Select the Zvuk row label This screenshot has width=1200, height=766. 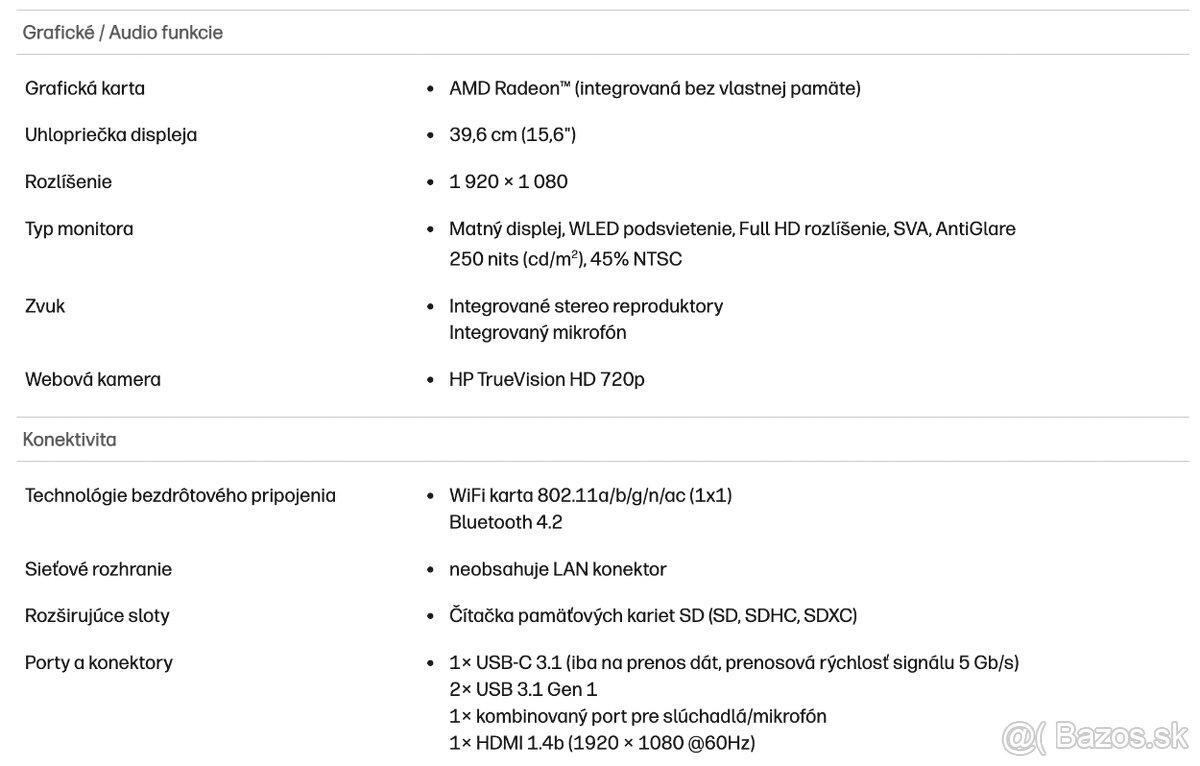45,306
